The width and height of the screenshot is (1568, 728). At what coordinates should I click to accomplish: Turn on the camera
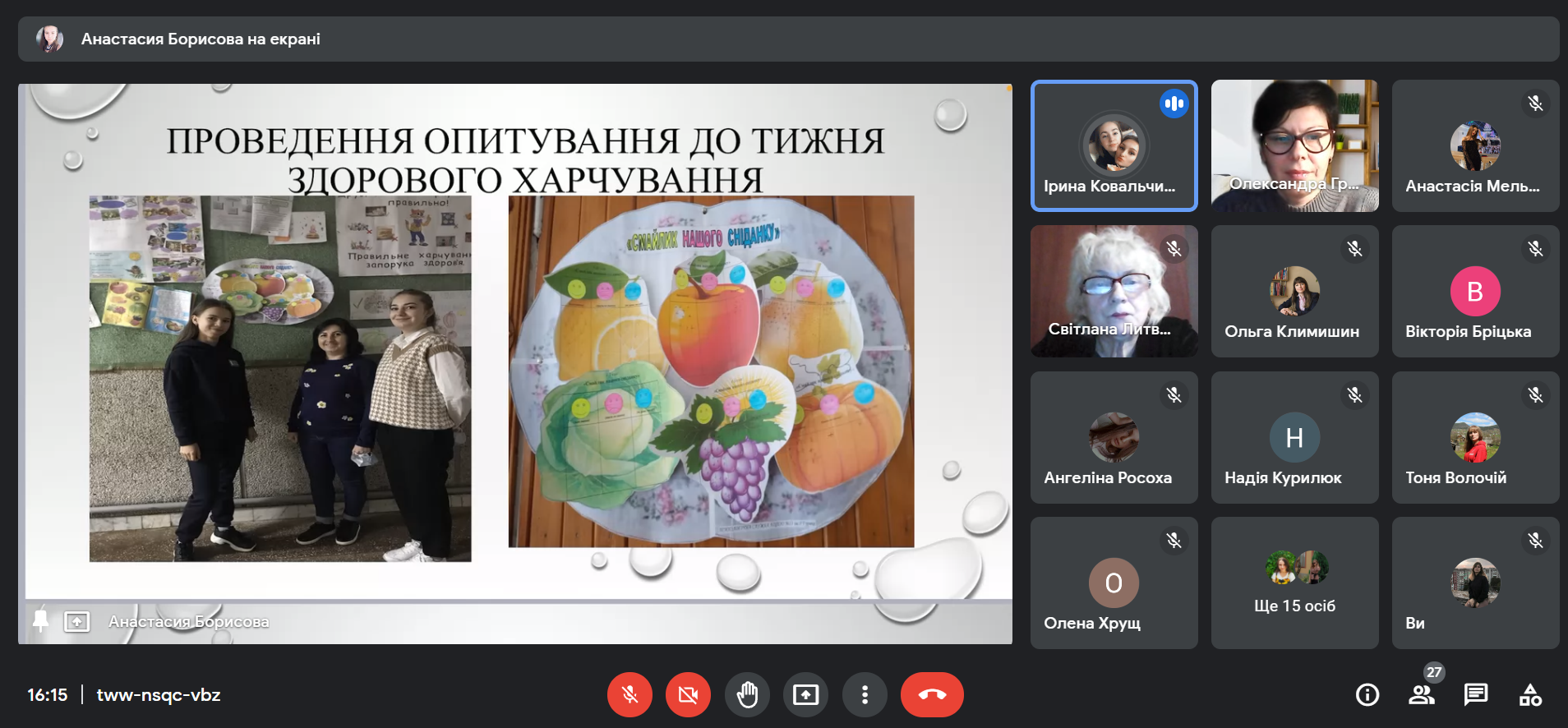[x=688, y=695]
